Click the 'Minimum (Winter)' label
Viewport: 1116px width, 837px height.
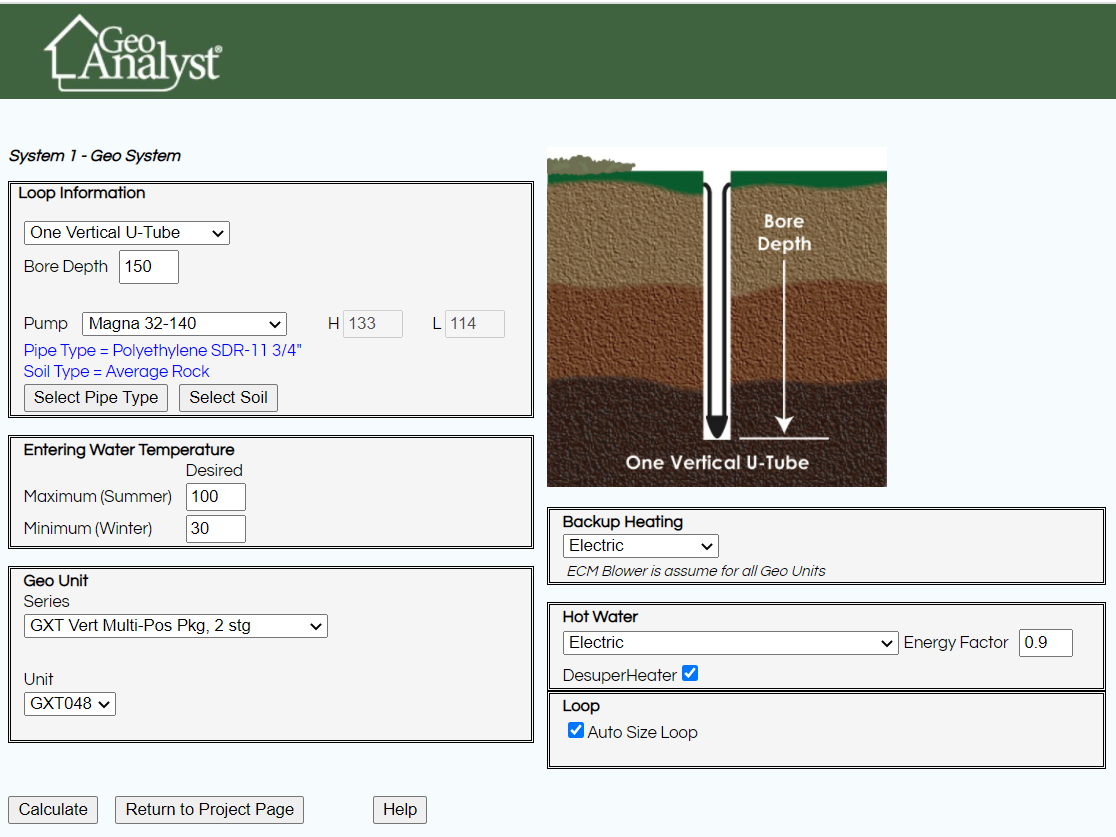(88, 529)
